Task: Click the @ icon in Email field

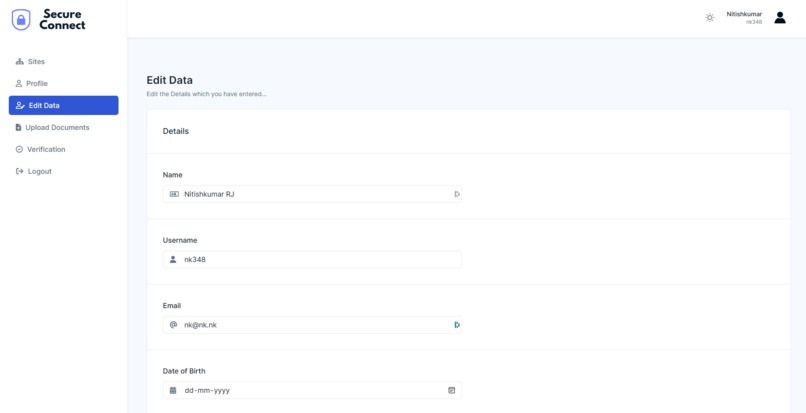Action: (173, 325)
